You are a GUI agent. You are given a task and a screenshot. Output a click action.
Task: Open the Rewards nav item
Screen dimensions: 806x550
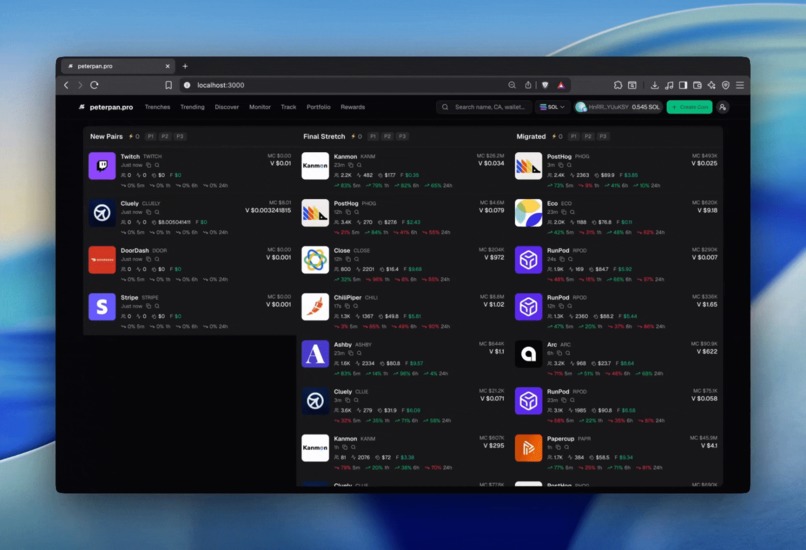pos(353,107)
